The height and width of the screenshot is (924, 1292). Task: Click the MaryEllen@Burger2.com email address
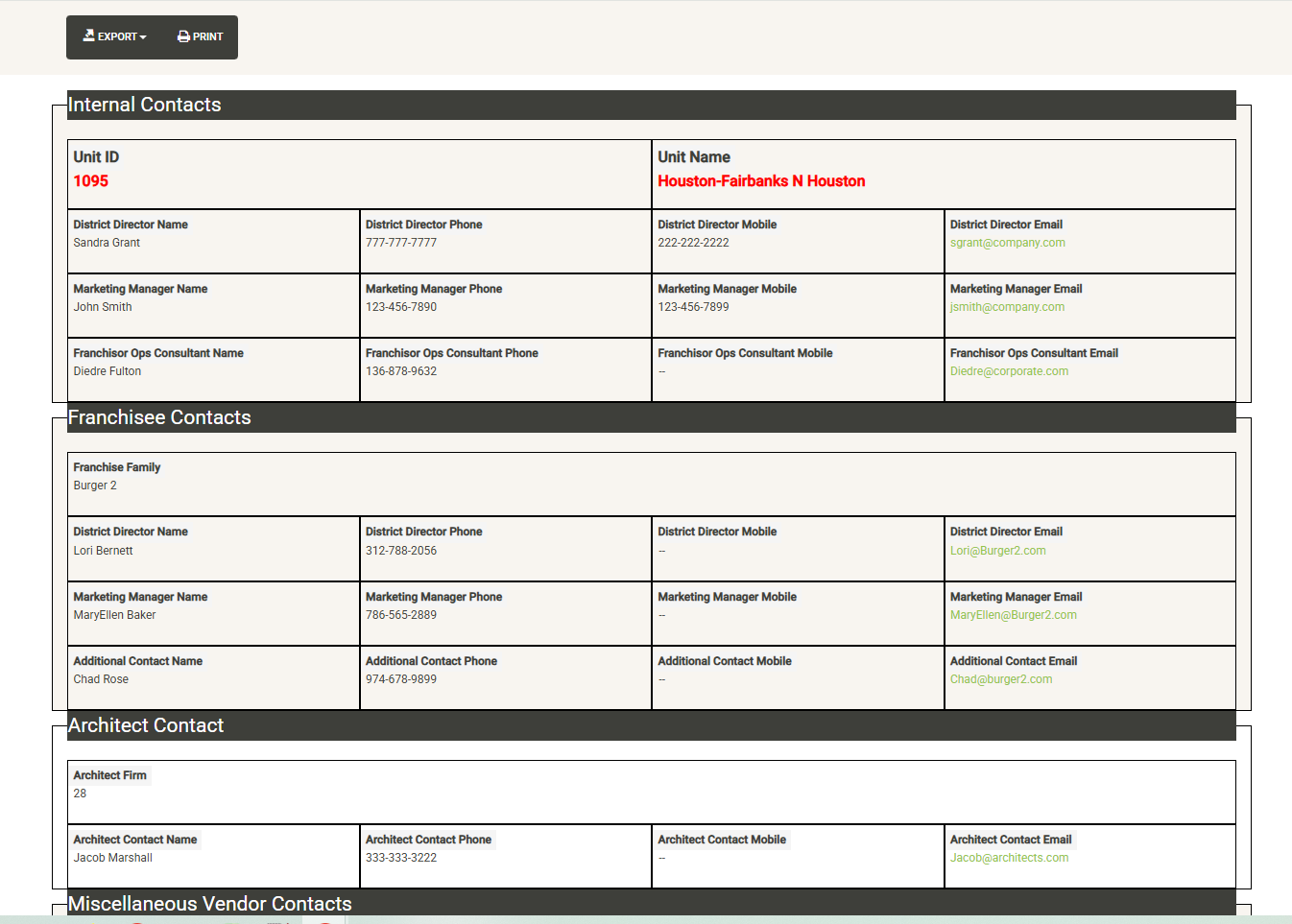click(1013, 615)
